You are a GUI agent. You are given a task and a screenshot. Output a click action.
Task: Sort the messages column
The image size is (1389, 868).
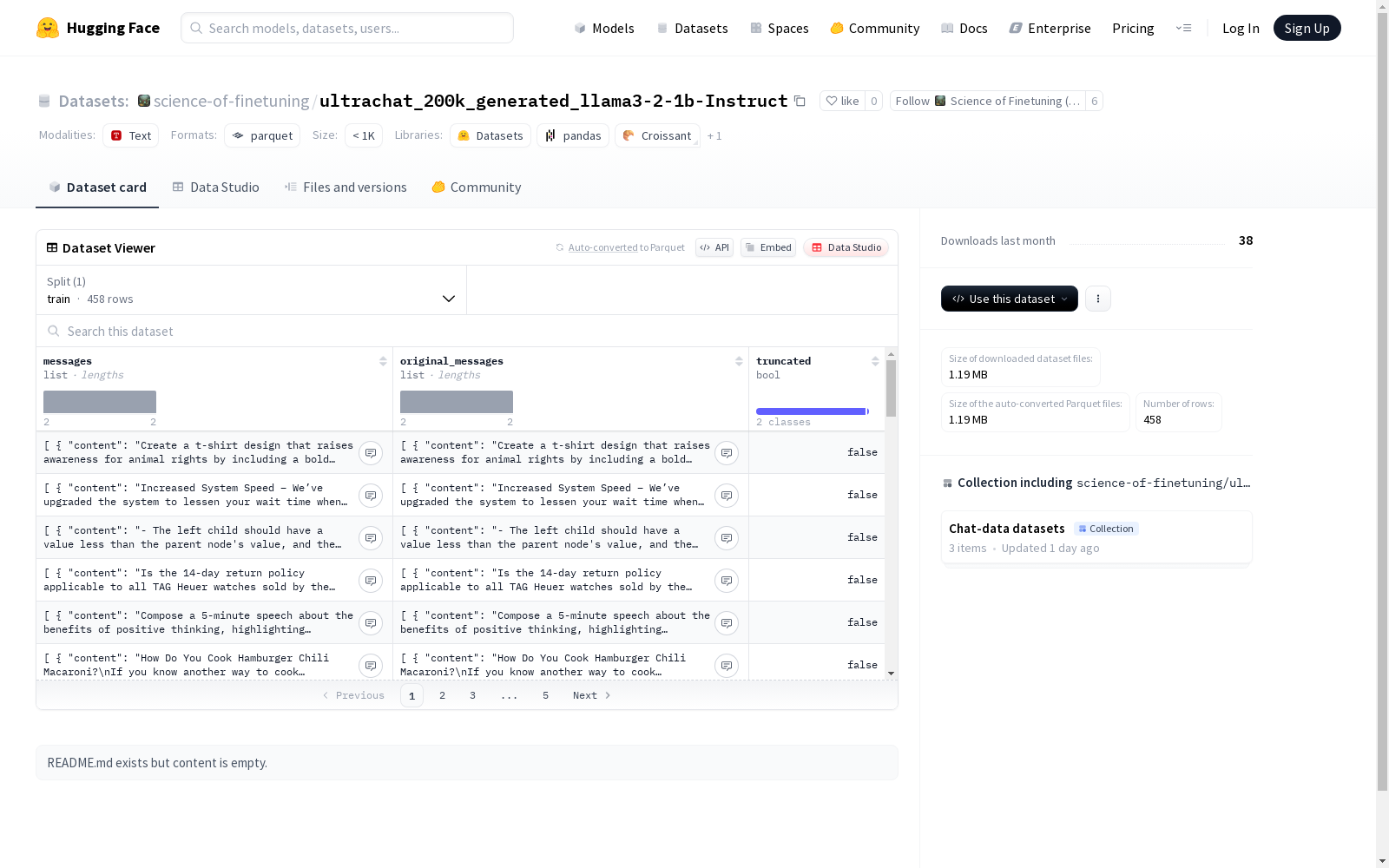point(383,361)
